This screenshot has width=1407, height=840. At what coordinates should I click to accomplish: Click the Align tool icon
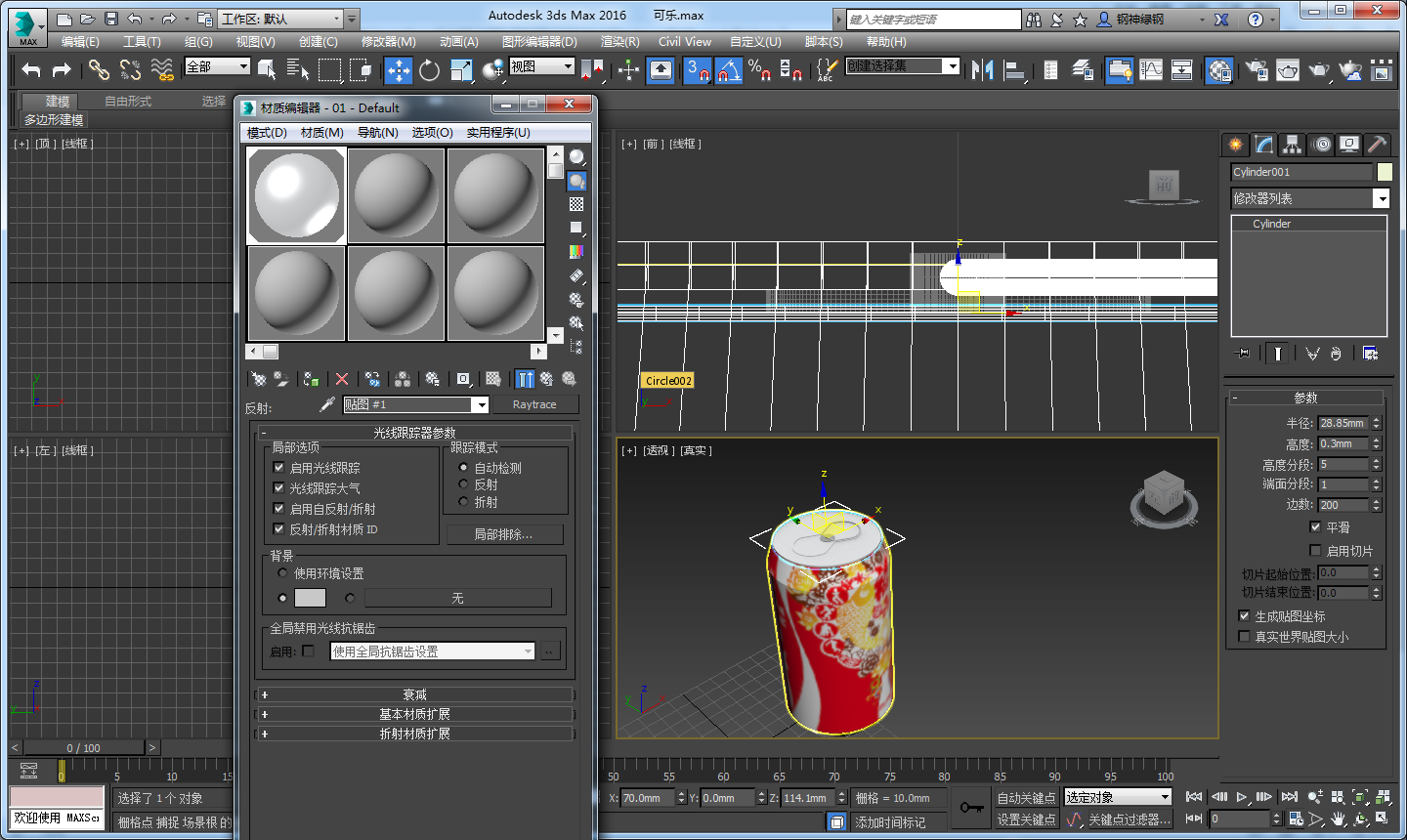1014,69
